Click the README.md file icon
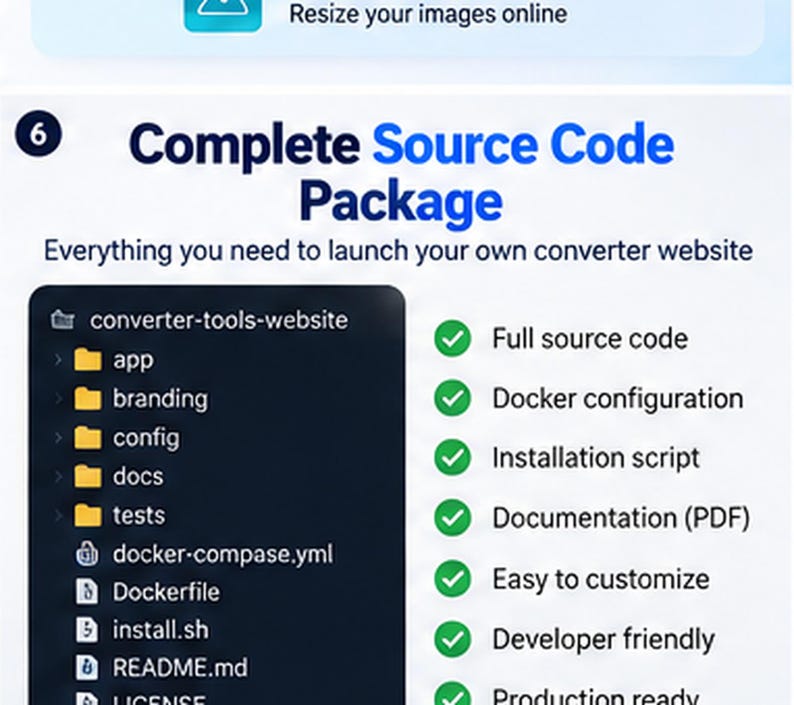The width and height of the screenshot is (794, 705). [x=87, y=668]
